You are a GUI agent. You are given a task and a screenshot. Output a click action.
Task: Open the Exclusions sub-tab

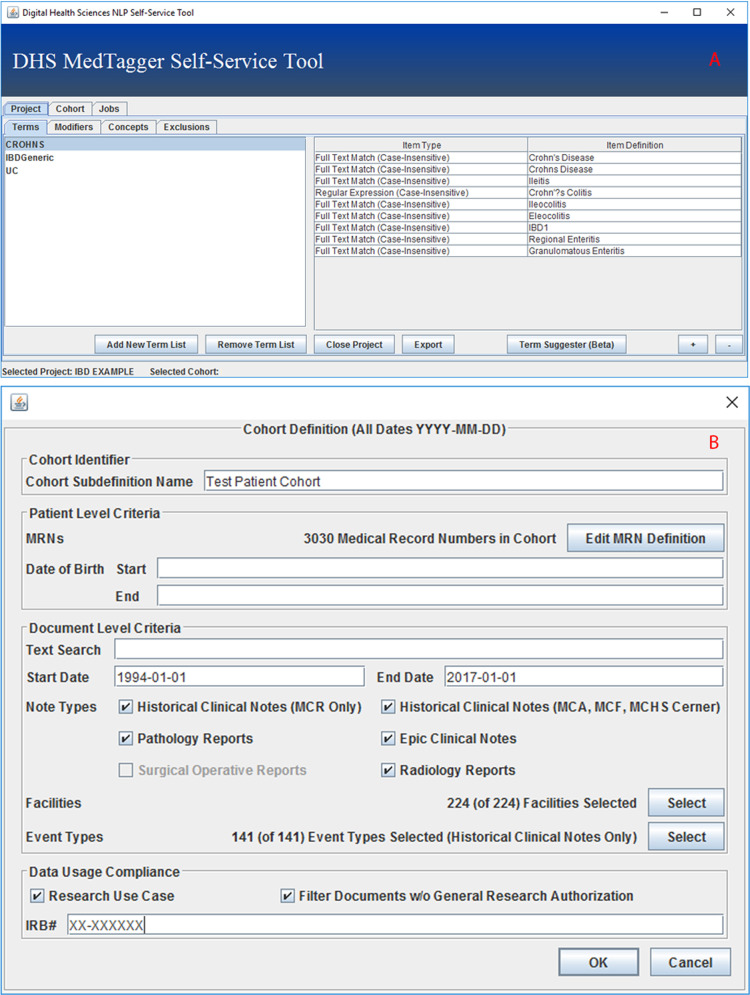186,127
